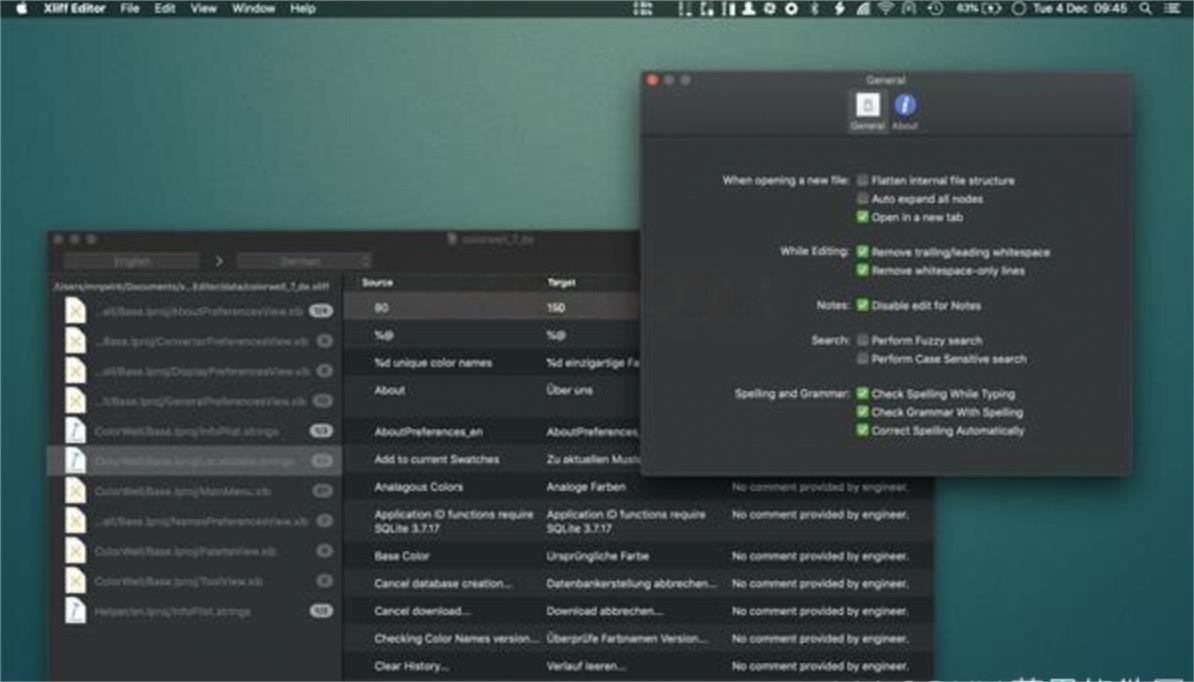Click the 'About' source cell
Viewport: 1194px width, 682px height.
(x=389, y=390)
